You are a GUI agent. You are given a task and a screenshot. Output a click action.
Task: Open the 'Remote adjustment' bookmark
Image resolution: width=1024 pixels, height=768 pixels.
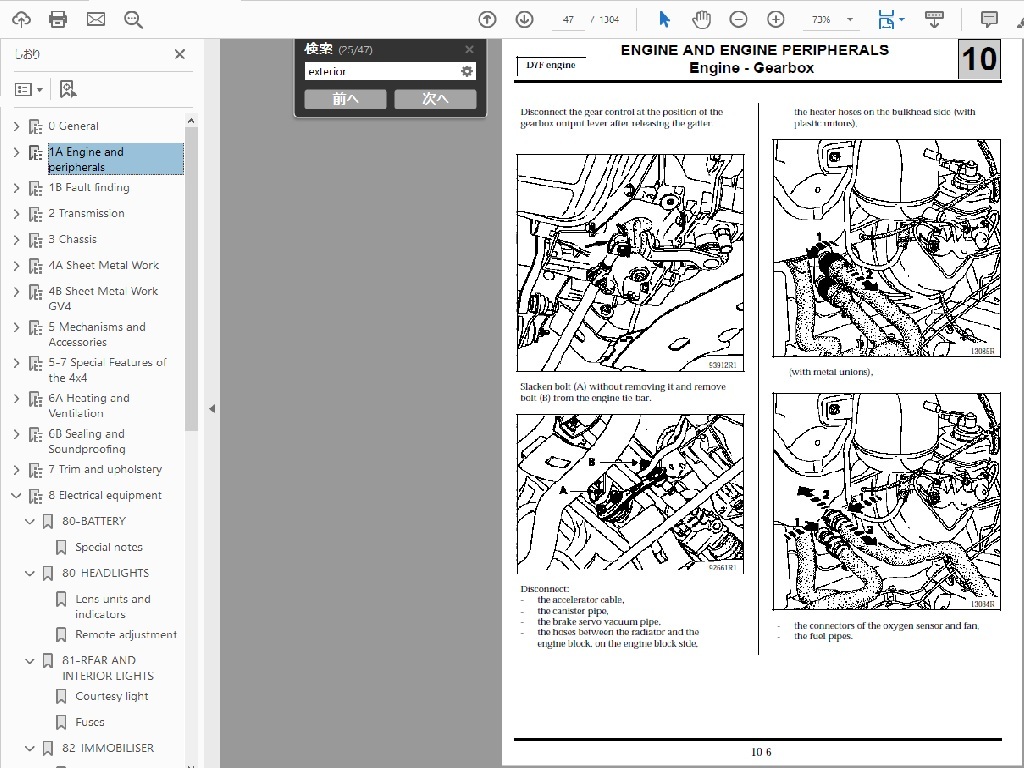click(126, 635)
